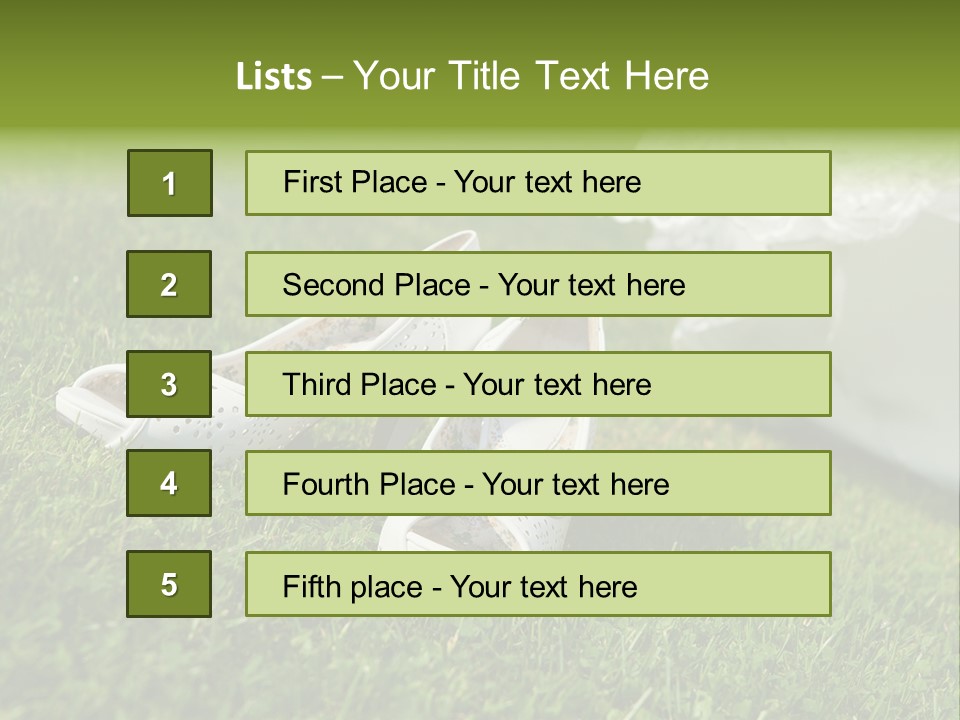
Task: Select the number 4 square
Action: [x=169, y=483]
